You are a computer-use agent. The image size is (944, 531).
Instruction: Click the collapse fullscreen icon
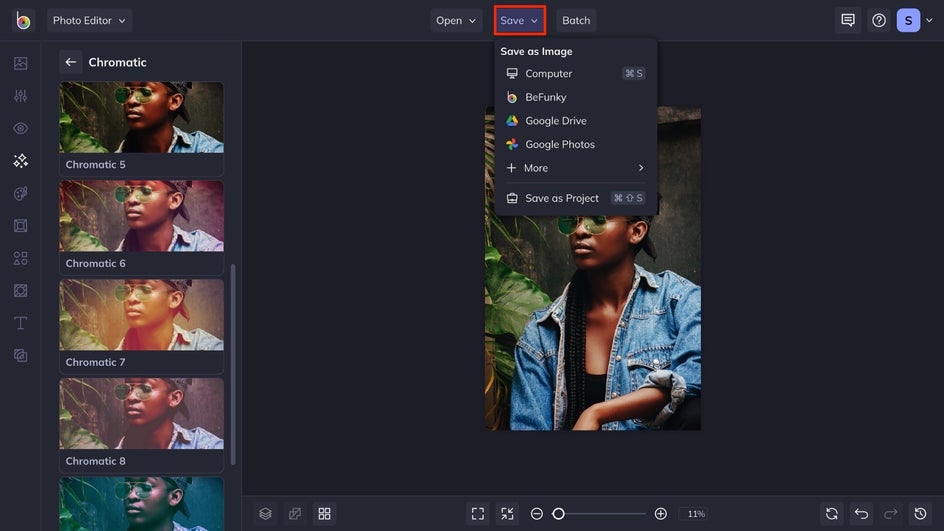point(508,514)
